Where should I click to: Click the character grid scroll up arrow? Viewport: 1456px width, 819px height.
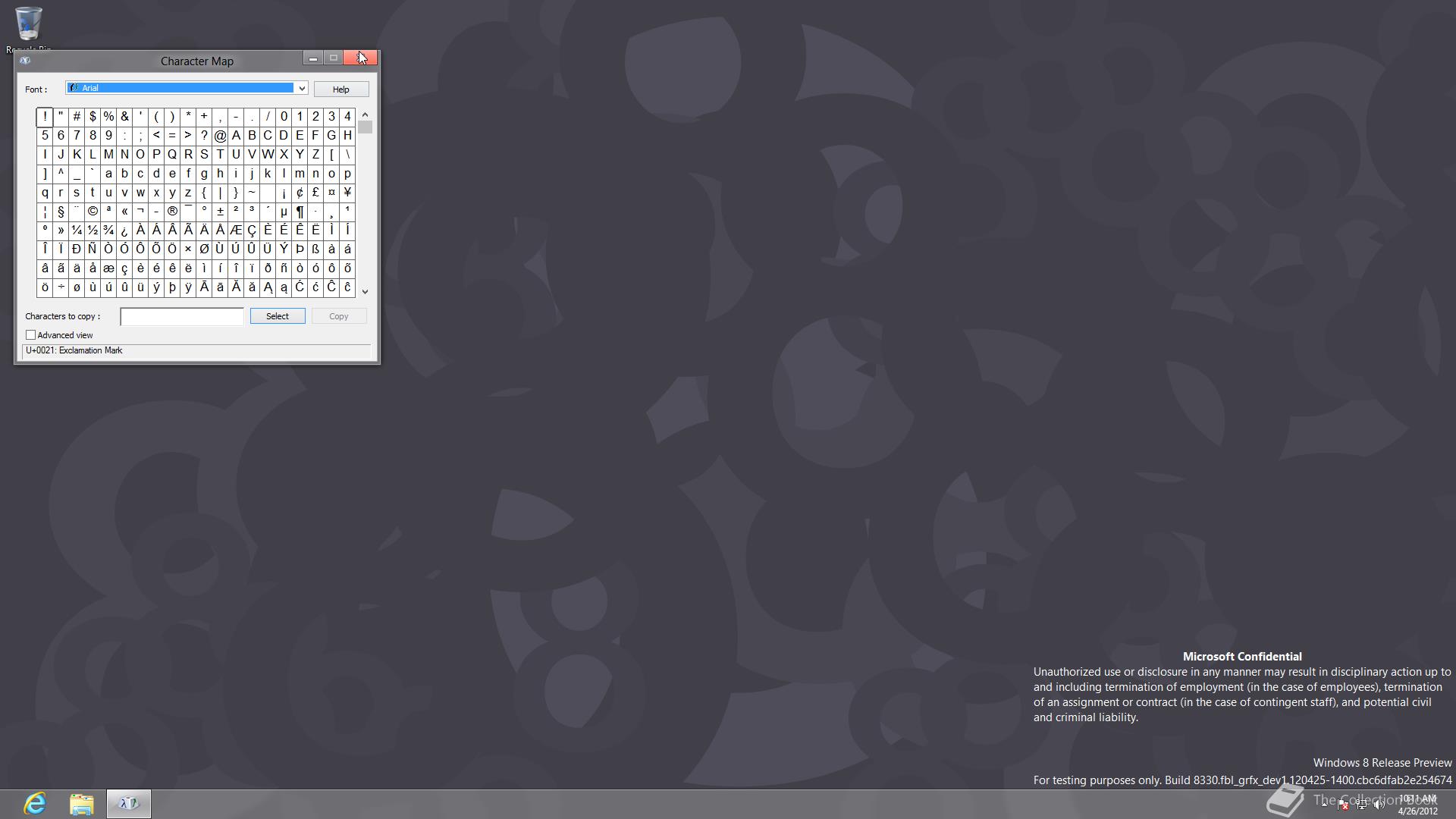tap(365, 115)
